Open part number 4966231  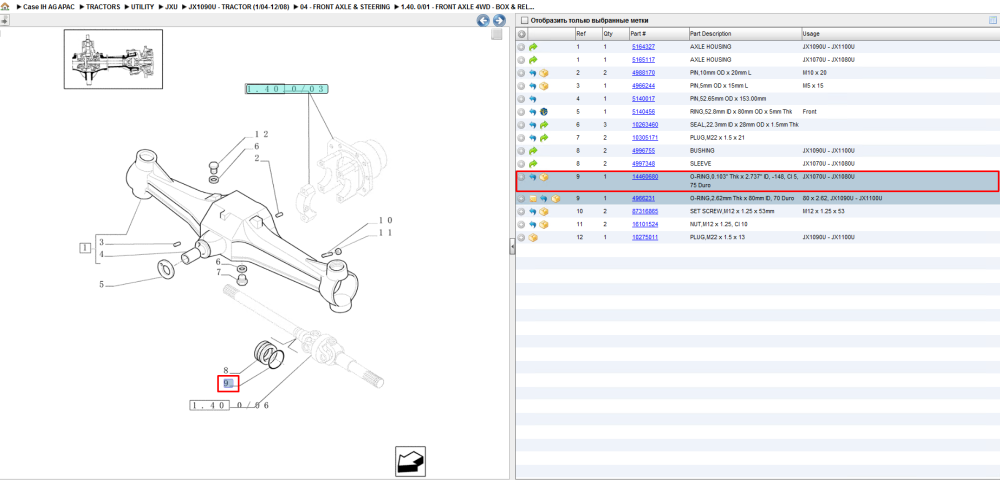point(643,198)
